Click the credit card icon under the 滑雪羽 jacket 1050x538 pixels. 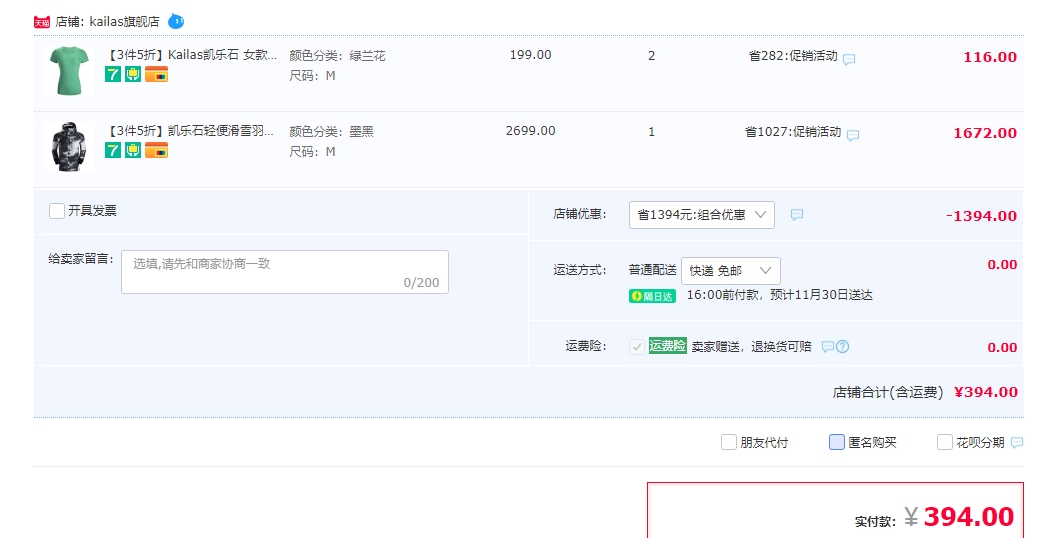[156, 150]
